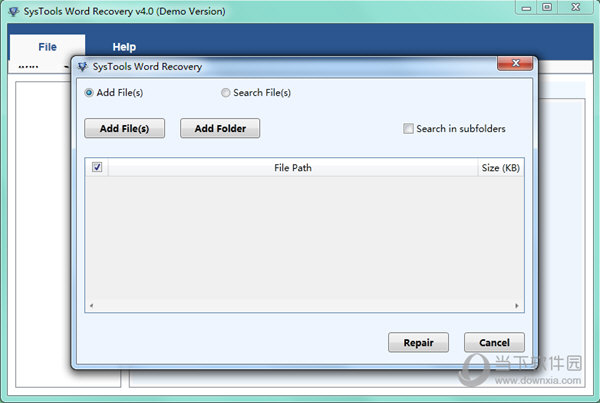Open the File tab in main window
The width and height of the screenshot is (600, 403).
point(47,47)
